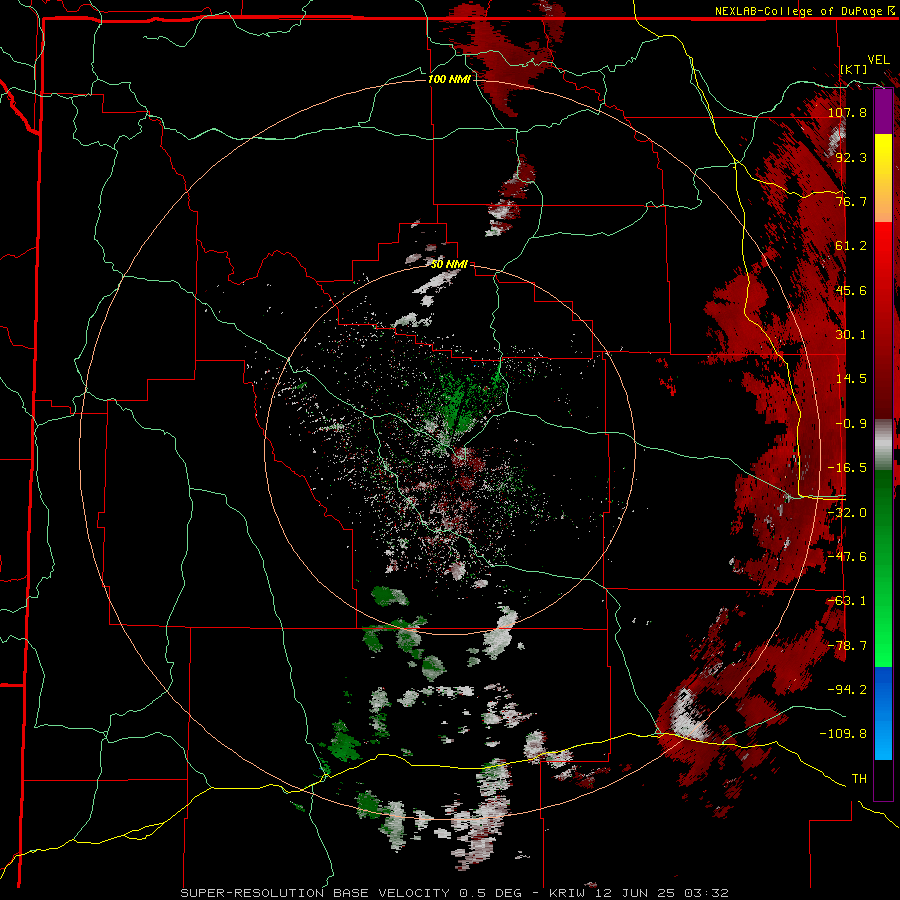Select the 14.5 legend value

[x=851, y=379]
